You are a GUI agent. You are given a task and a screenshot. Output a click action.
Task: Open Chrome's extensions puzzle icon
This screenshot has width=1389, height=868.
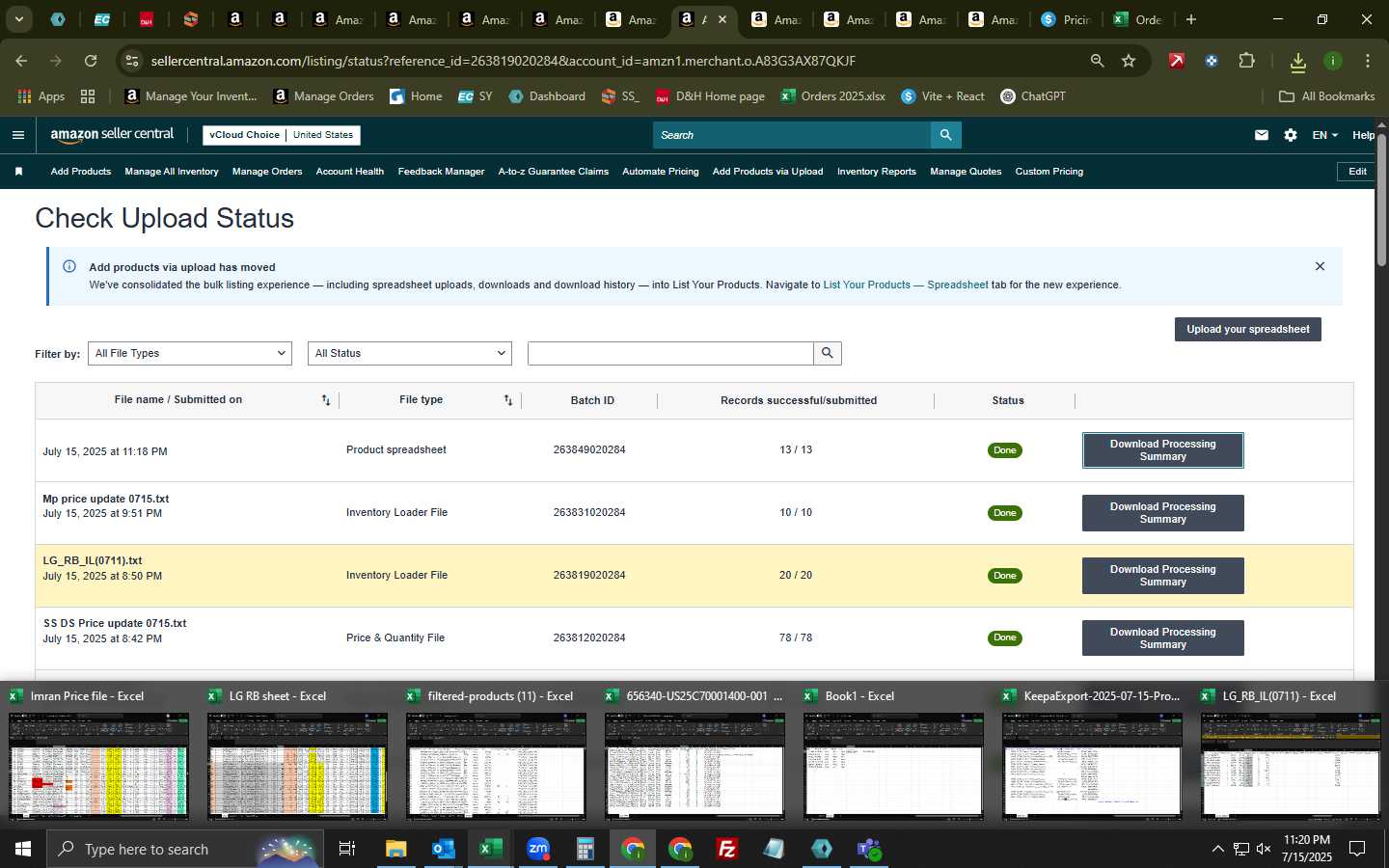1246,61
